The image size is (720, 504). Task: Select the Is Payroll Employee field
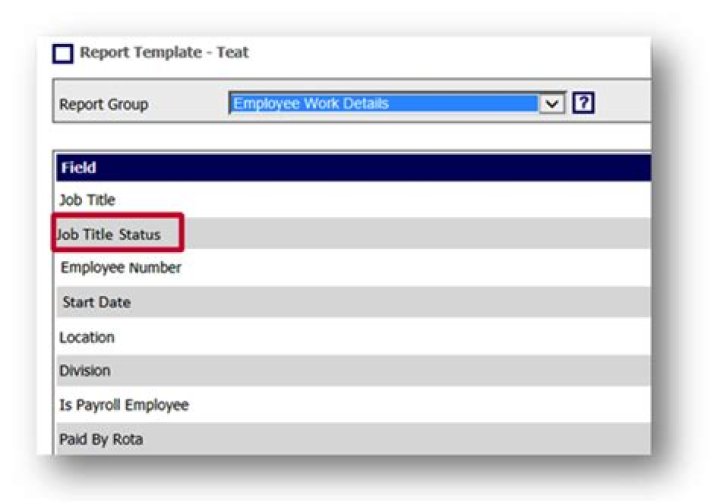pos(353,405)
